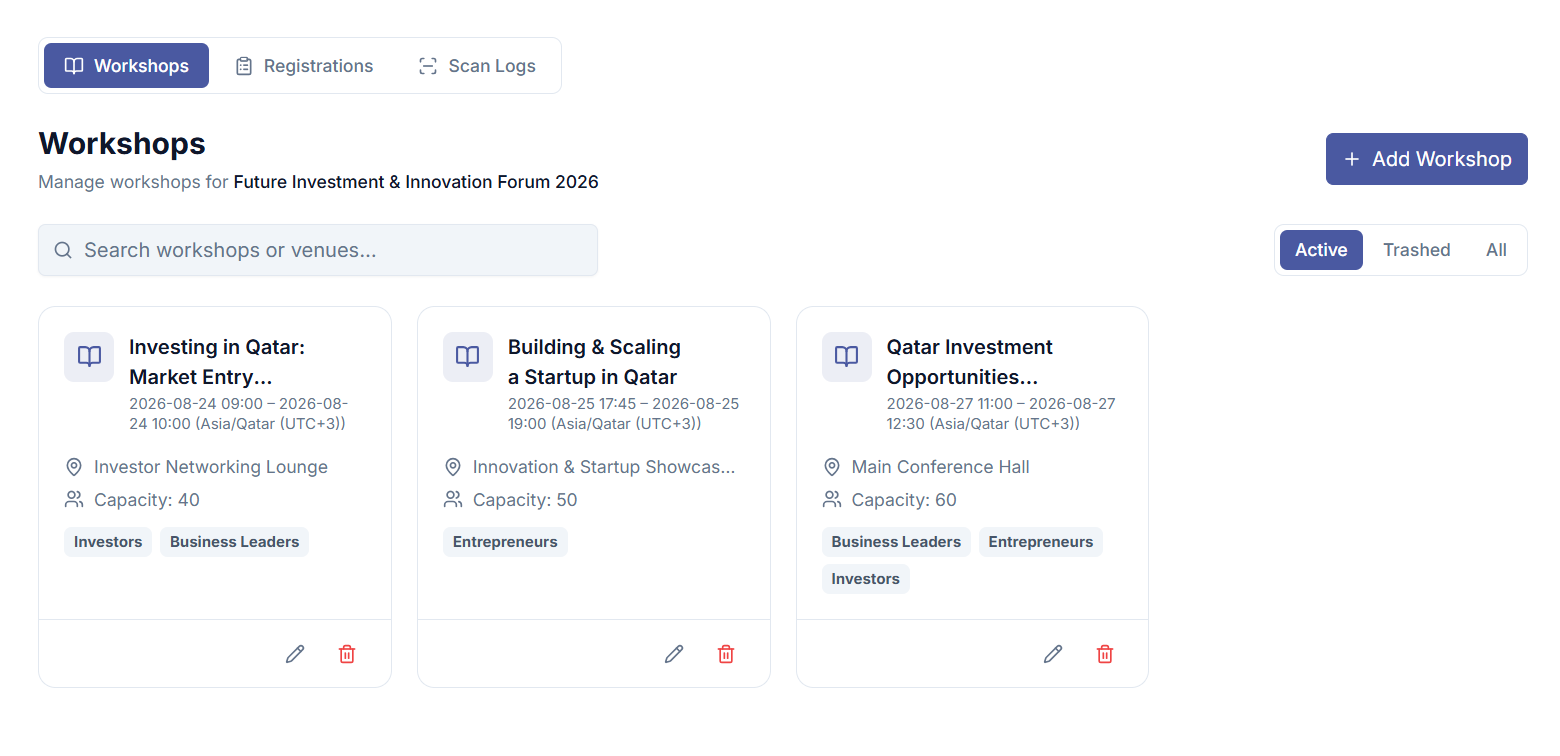1560x756 pixels.
Task: Delete the Investing in Qatar workshop
Action: pyautogui.click(x=347, y=654)
